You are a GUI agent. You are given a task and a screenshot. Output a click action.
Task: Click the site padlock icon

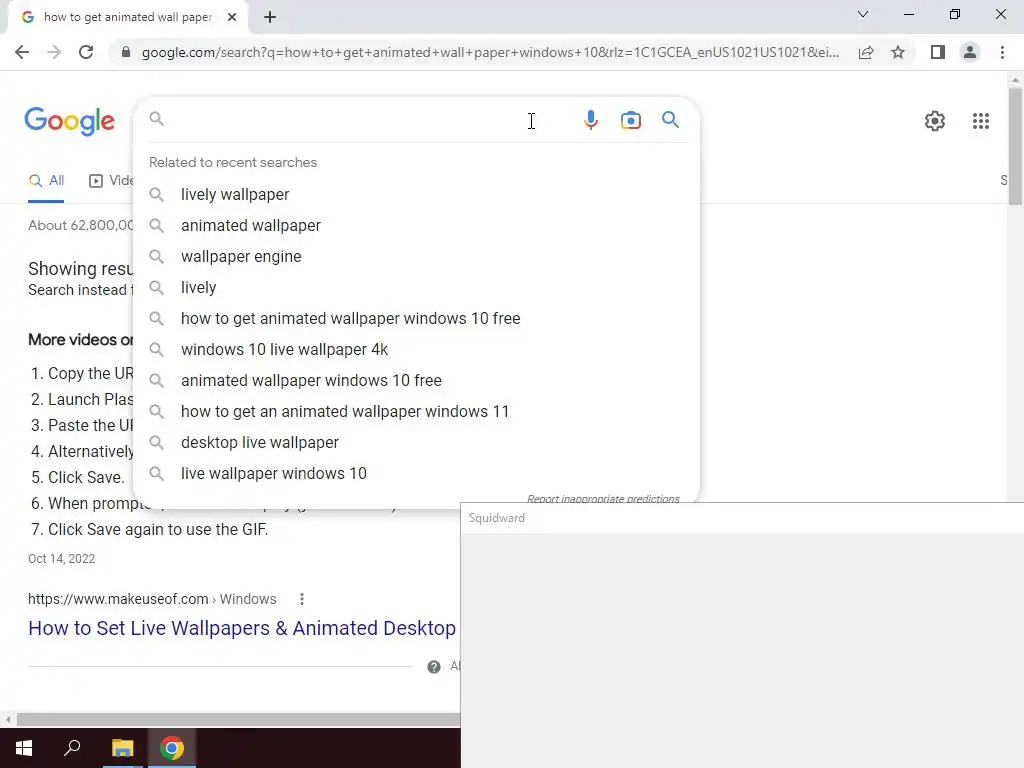(x=125, y=52)
